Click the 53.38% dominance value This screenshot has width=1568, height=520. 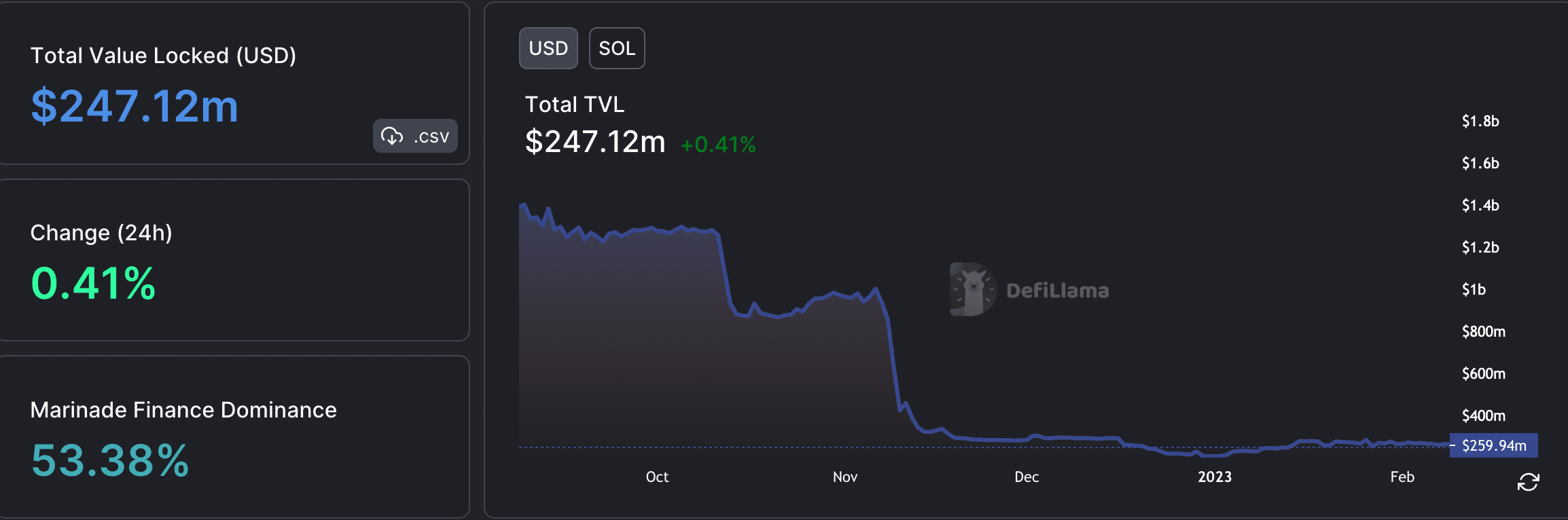pyautogui.click(x=109, y=460)
